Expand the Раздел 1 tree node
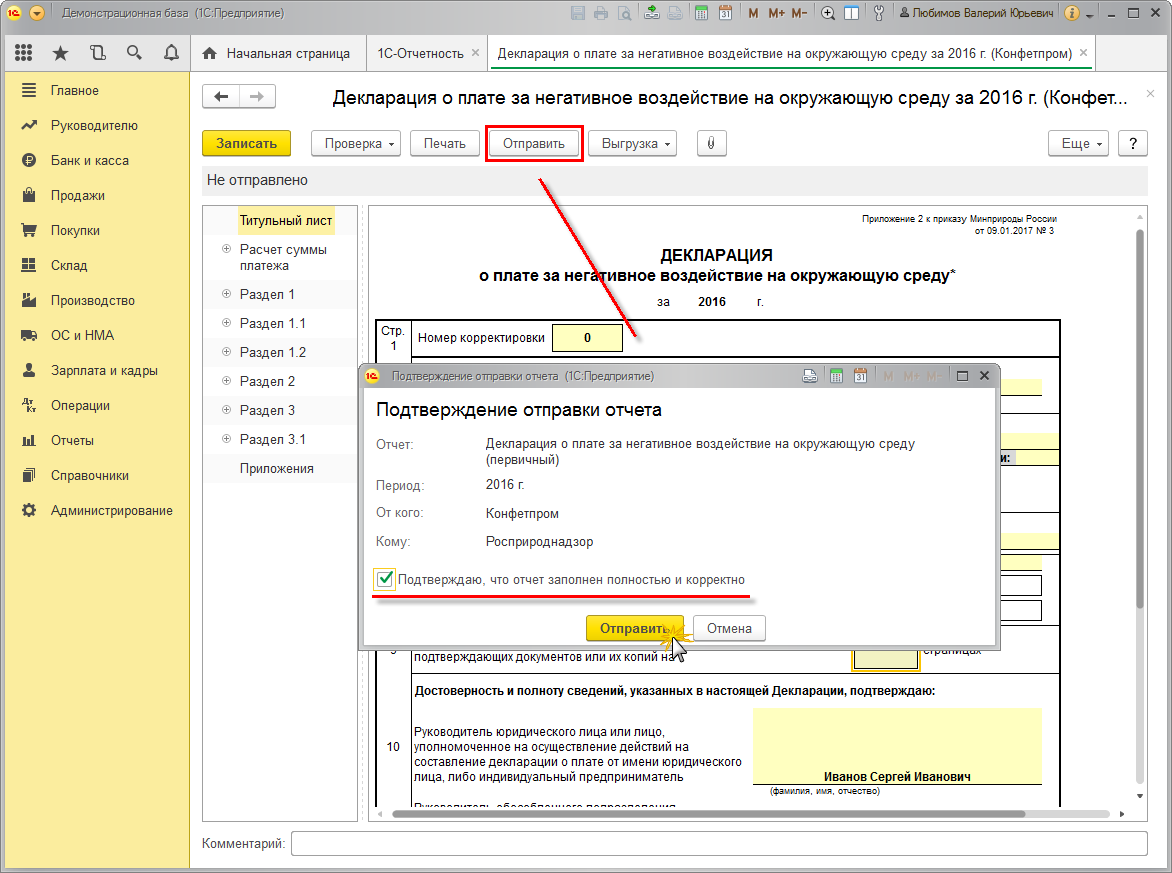Screen dimensions: 1172x873 (x=227, y=295)
